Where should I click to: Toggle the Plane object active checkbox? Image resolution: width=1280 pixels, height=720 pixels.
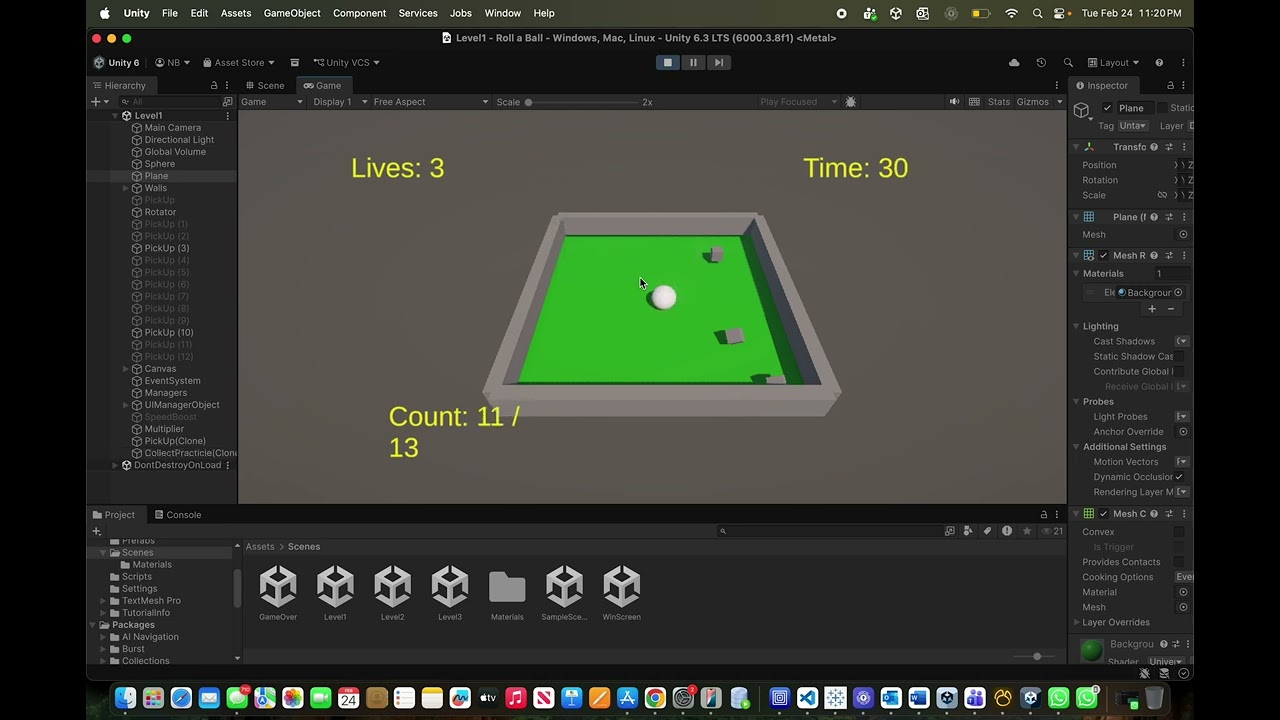click(x=1107, y=108)
